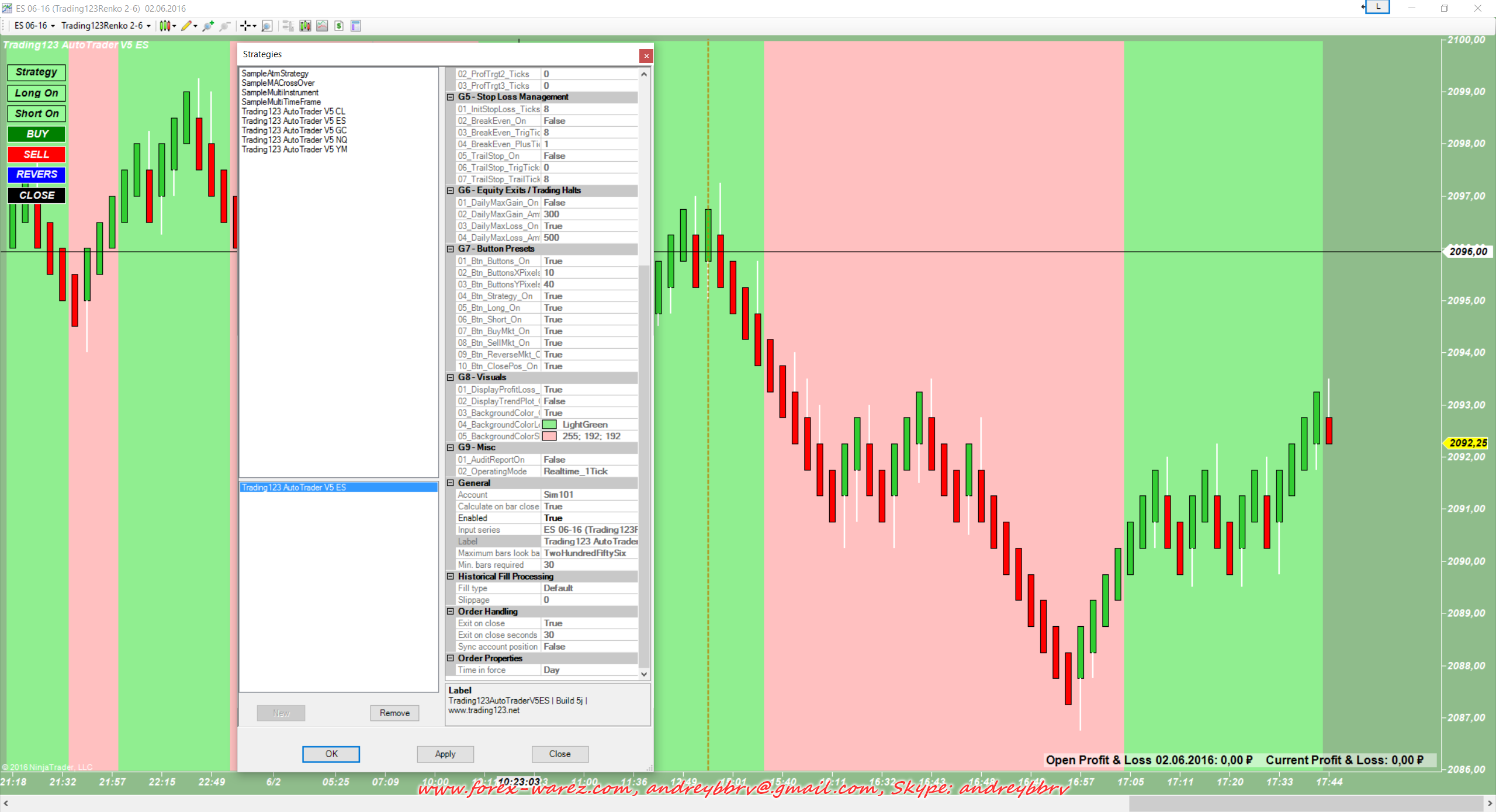Select Trading123 AutoTrader V5 NQ strategy
This screenshot has width=1496, height=812.
(295, 140)
